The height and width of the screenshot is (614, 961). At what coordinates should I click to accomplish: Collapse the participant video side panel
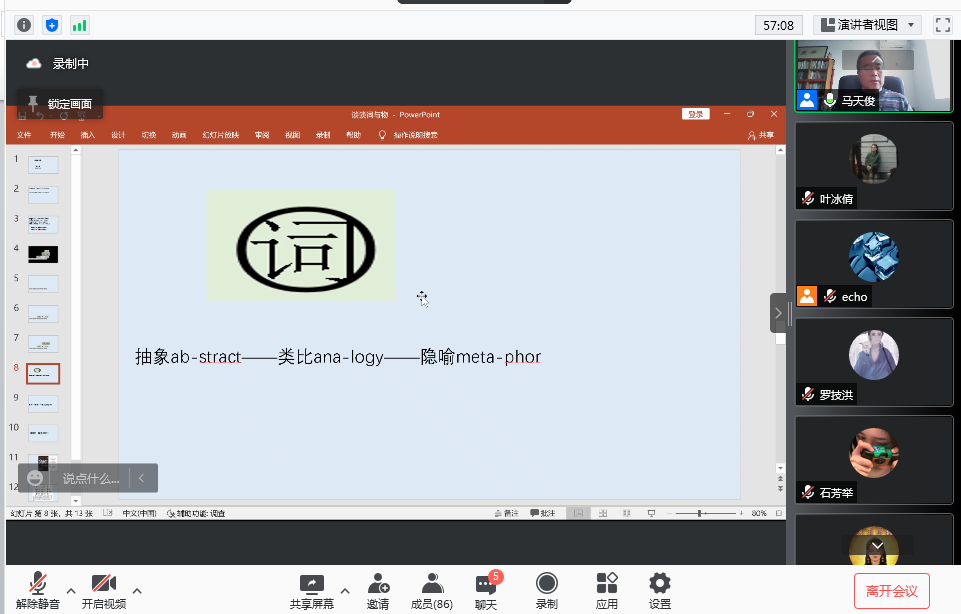tap(779, 313)
